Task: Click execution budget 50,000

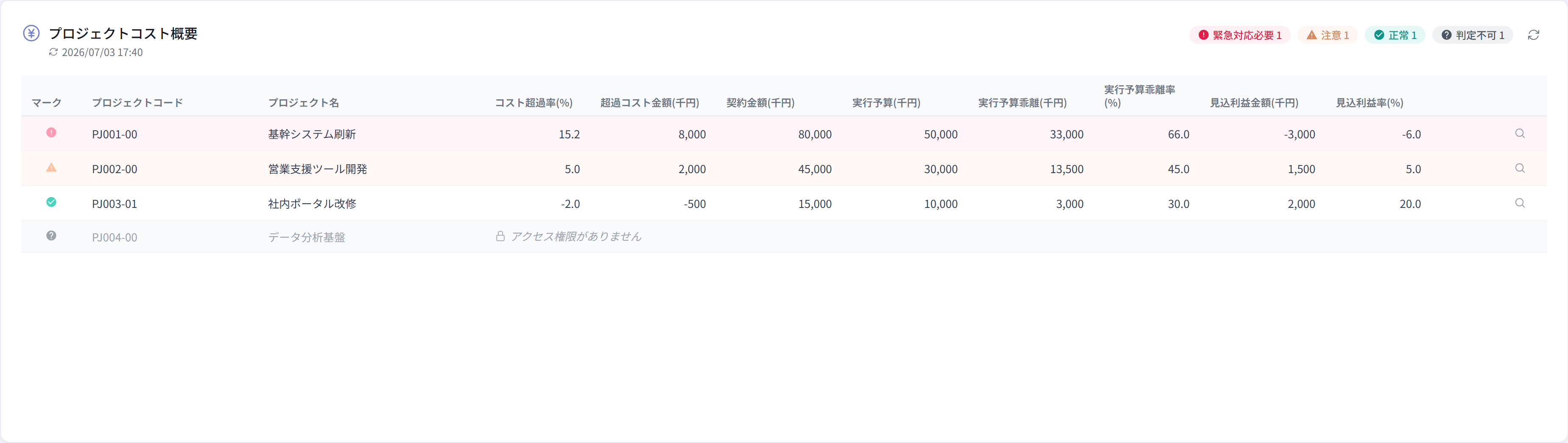Action: [x=940, y=135]
